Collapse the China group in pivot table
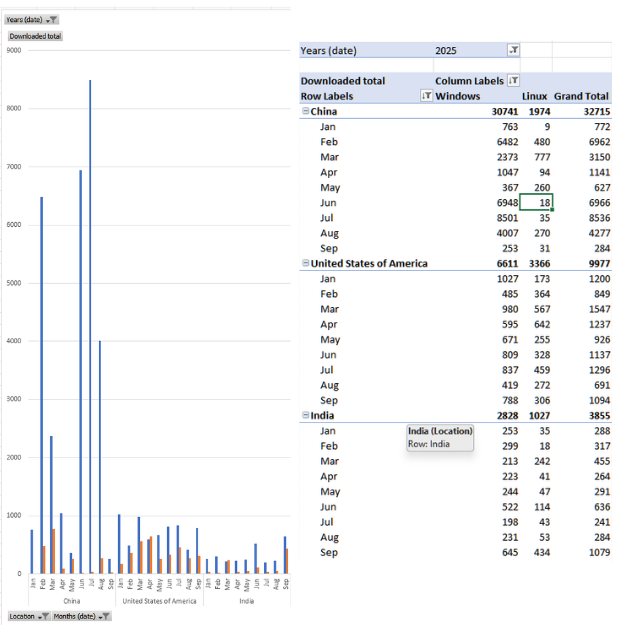 (305, 112)
